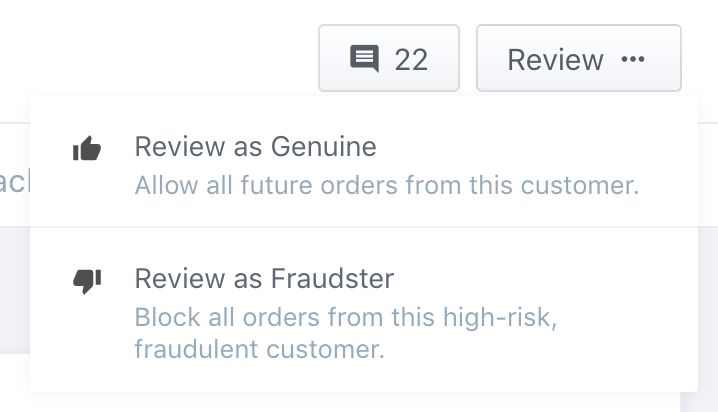Click "Allow all future orders from this customer" text

point(386,186)
